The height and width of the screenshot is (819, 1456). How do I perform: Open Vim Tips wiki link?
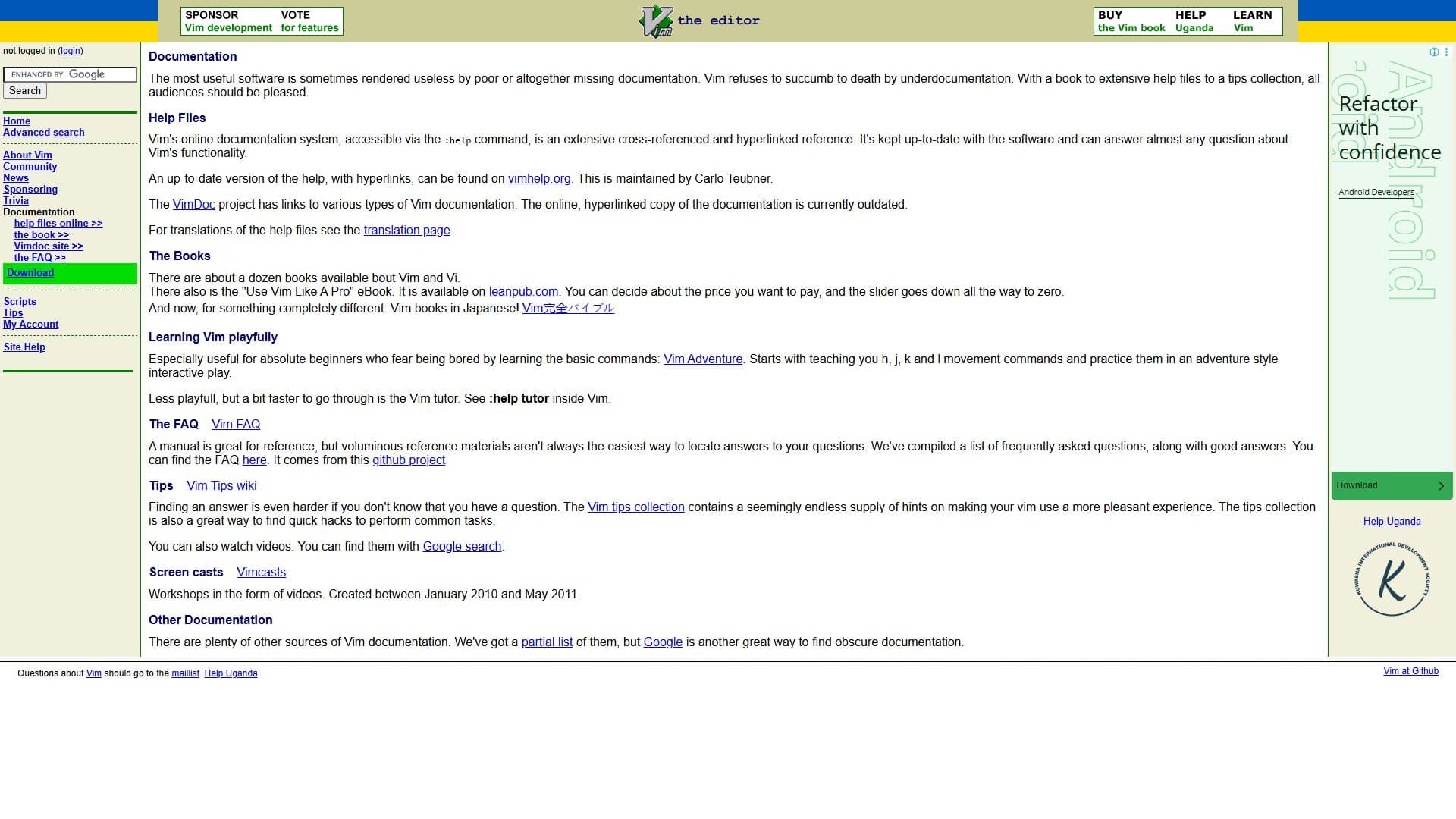(221, 486)
